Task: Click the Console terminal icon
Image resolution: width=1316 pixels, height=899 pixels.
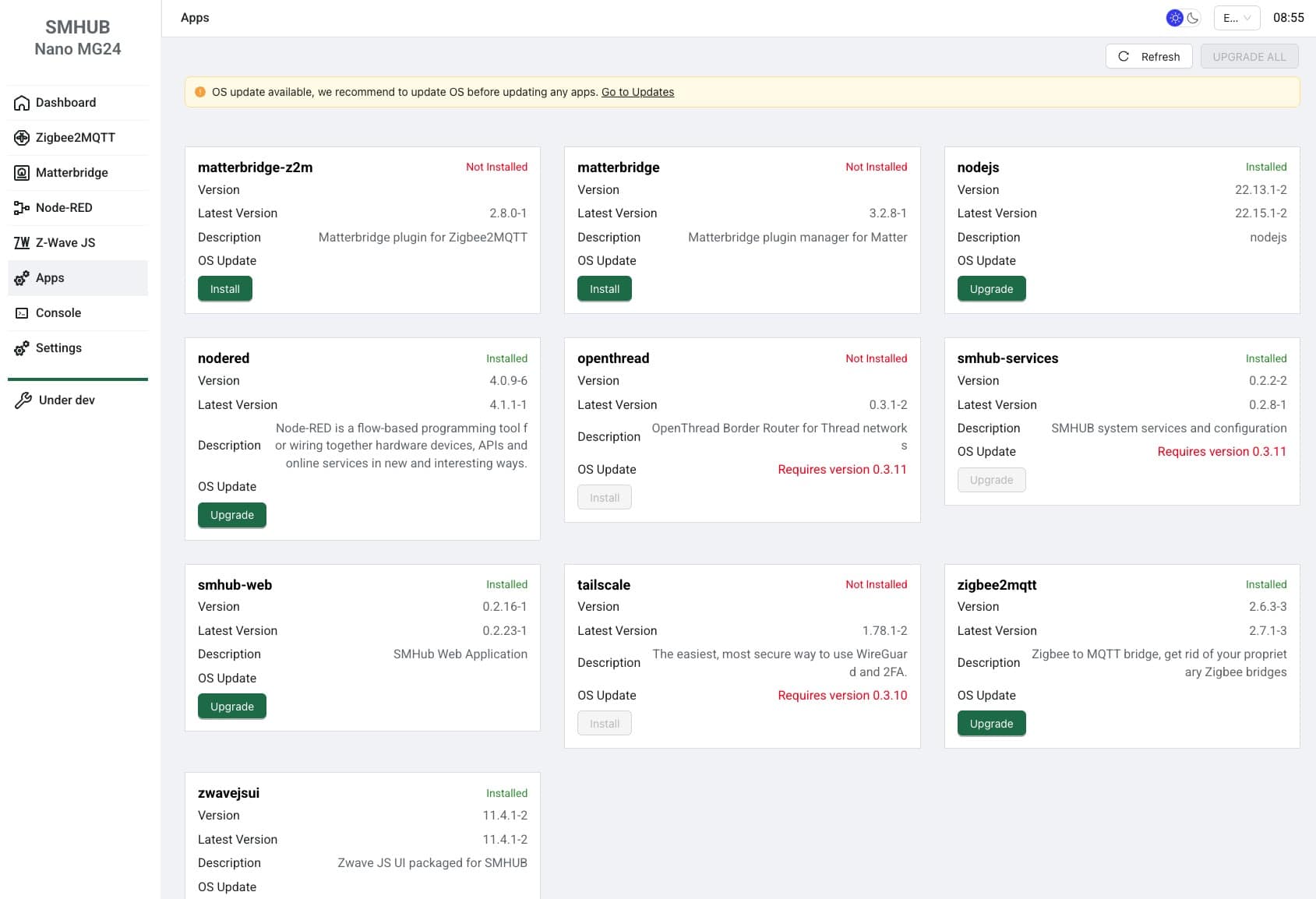Action: coord(22,313)
